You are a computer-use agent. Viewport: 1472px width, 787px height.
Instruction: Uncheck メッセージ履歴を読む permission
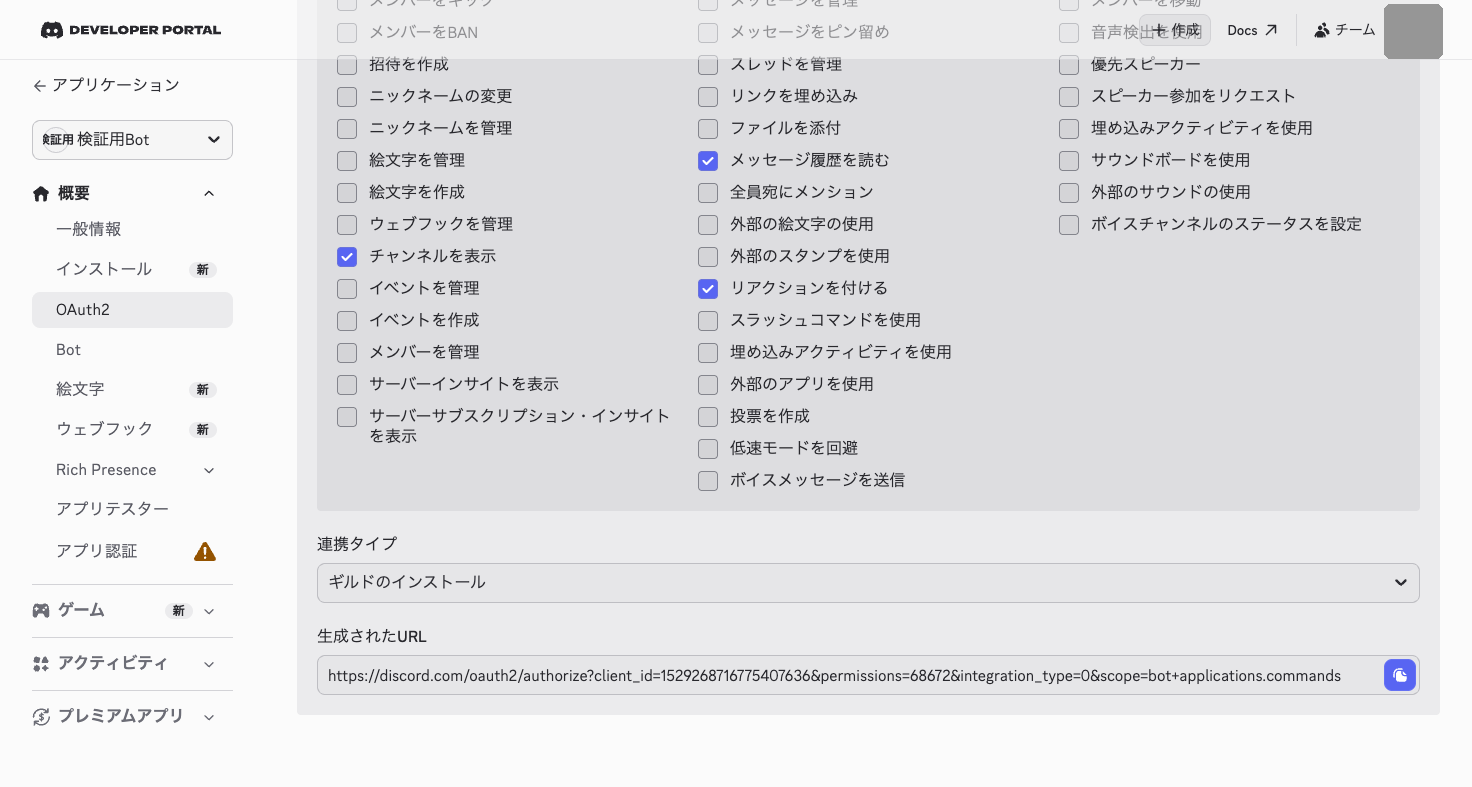[x=708, y=160]
